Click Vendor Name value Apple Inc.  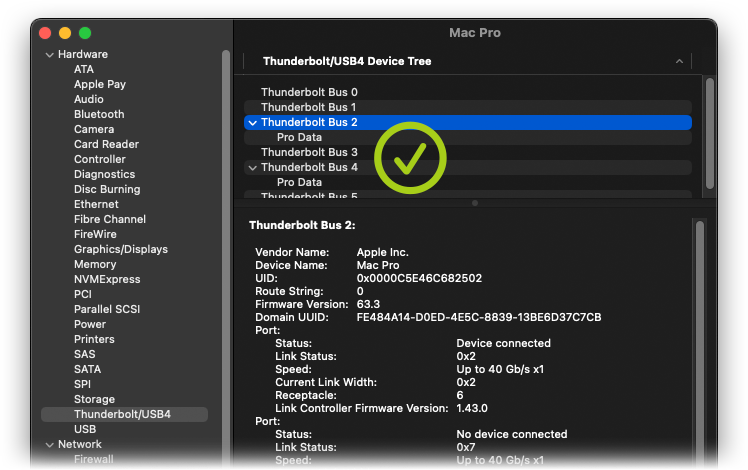coord(383,252)
